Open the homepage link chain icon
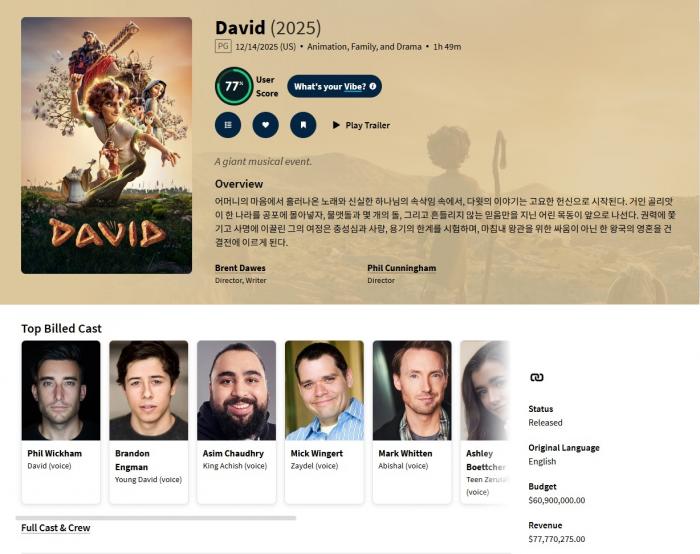Viewport: 700px width, 554px height. pyautogui.click(x=537, y=378)
